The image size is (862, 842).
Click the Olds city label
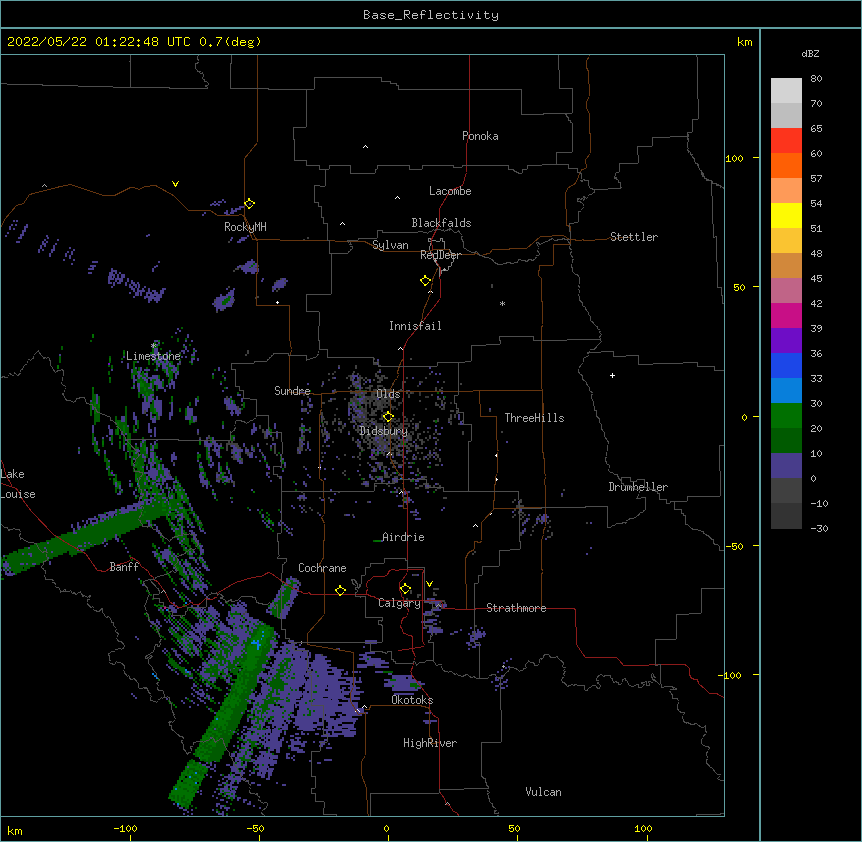point(388,394)
